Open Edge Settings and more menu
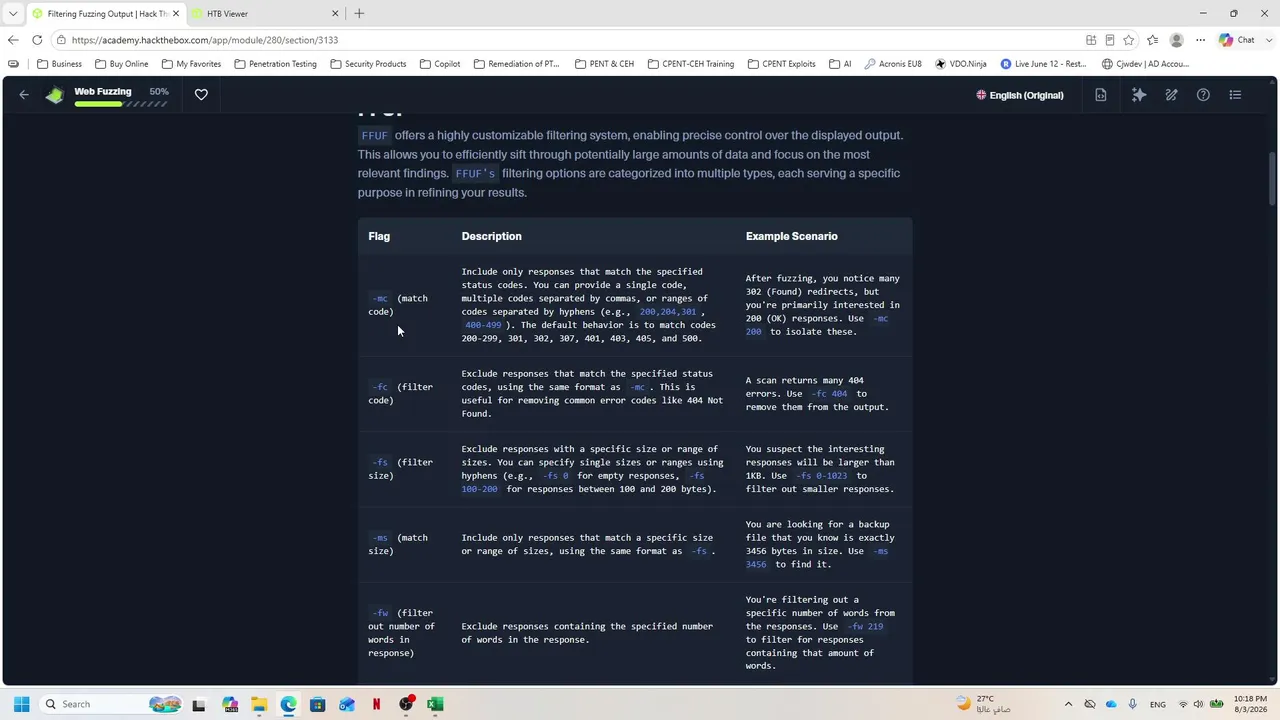Viewport: 1280px width, 720px height. (x=1200, y=40)
